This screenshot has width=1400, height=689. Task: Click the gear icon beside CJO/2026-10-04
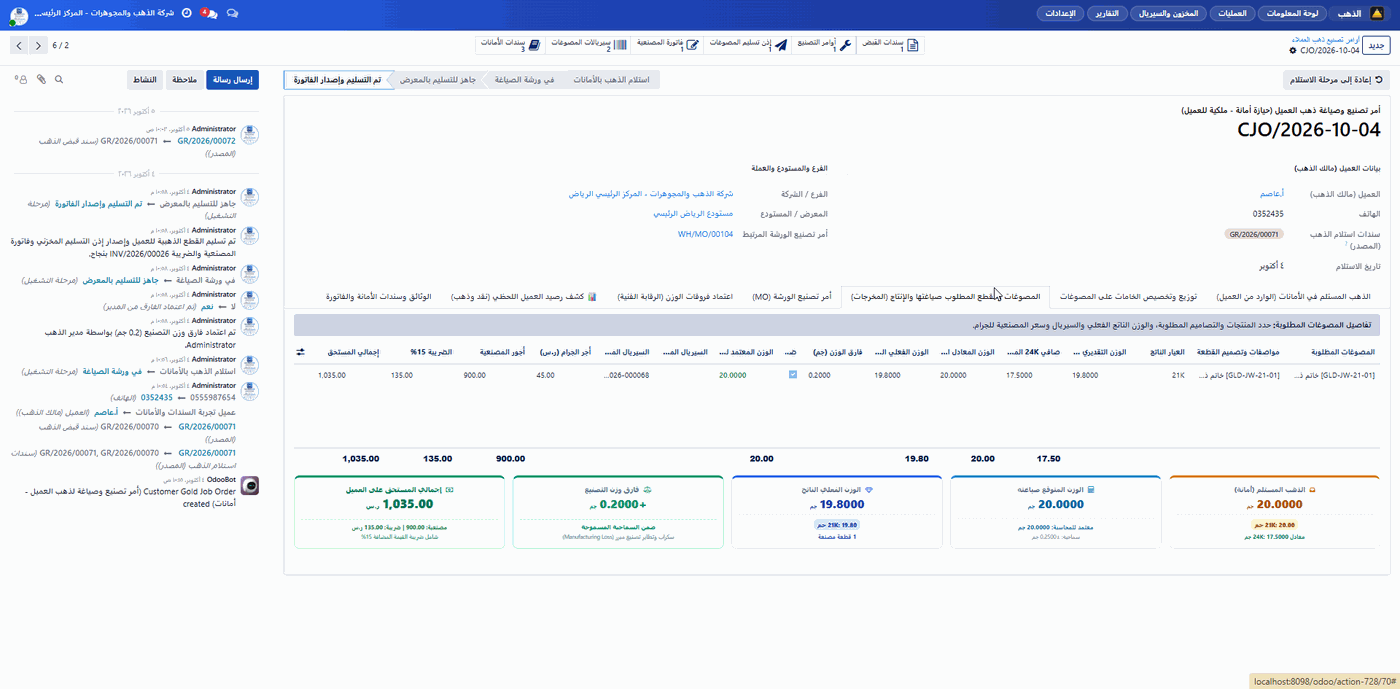1293,50
